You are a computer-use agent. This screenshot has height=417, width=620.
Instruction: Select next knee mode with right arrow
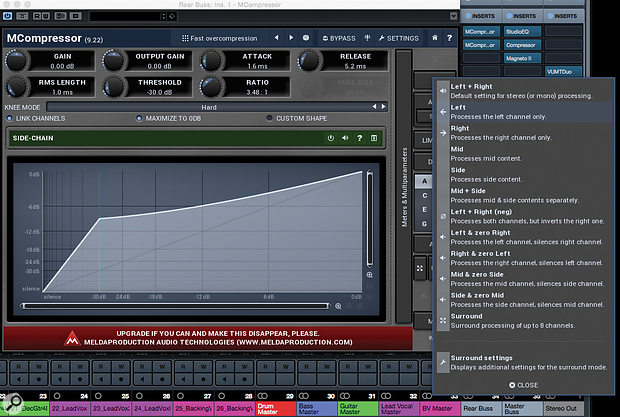383,107
